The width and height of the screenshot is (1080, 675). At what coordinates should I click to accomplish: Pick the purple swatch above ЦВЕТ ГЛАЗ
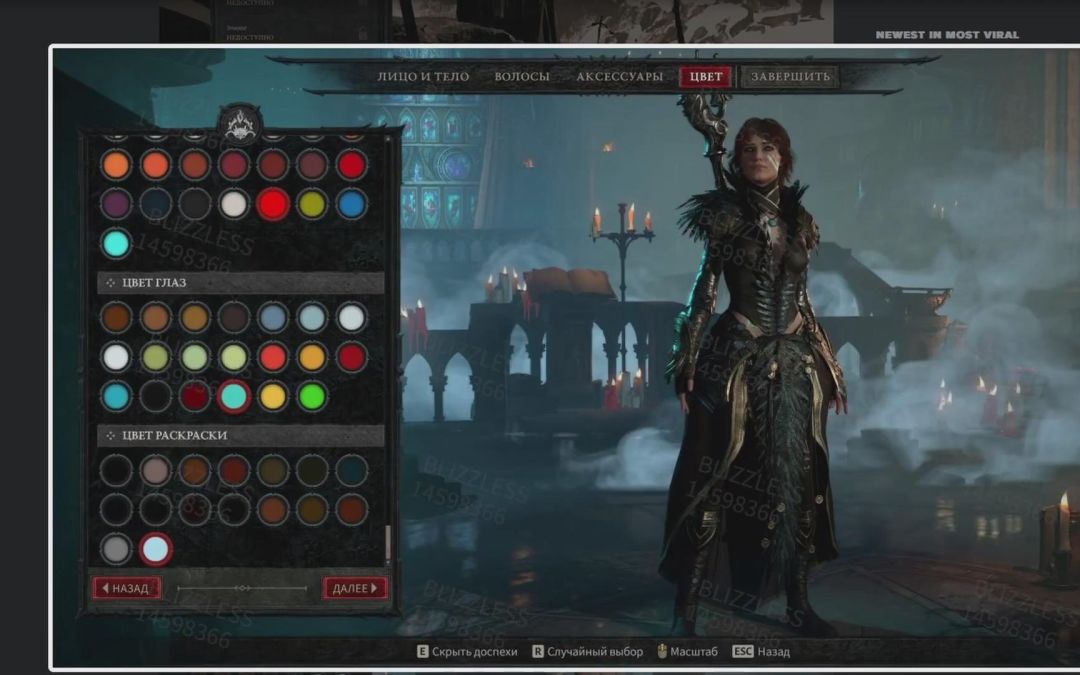[x=116, y=204]
